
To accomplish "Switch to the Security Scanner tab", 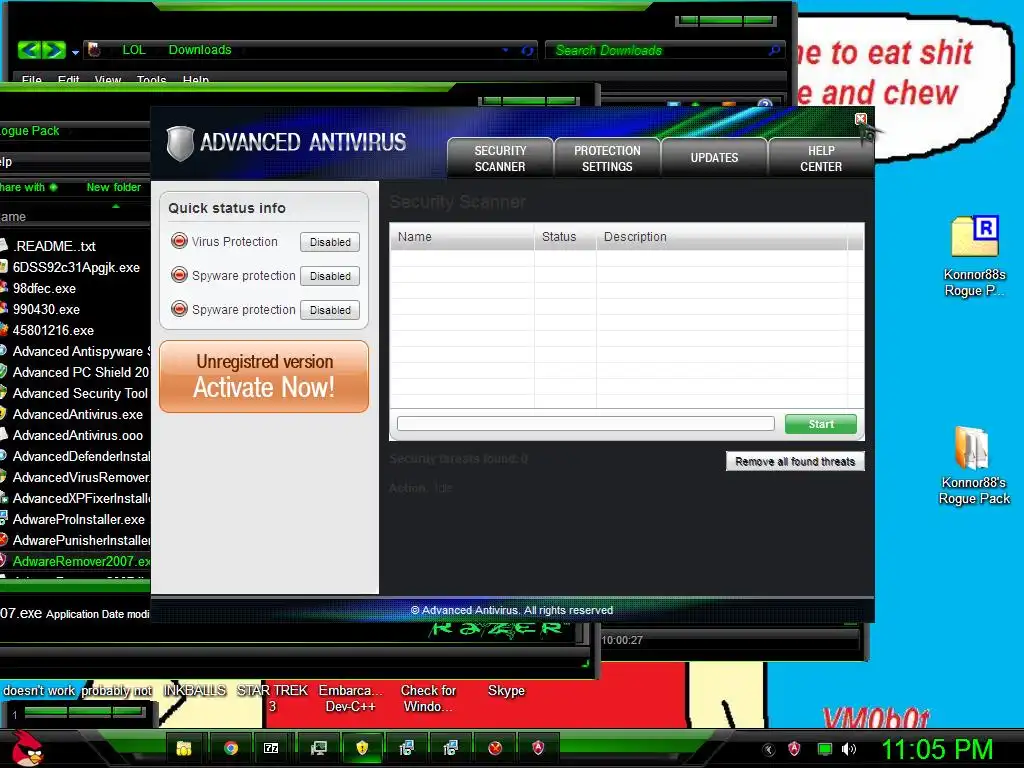I will 500,158.
